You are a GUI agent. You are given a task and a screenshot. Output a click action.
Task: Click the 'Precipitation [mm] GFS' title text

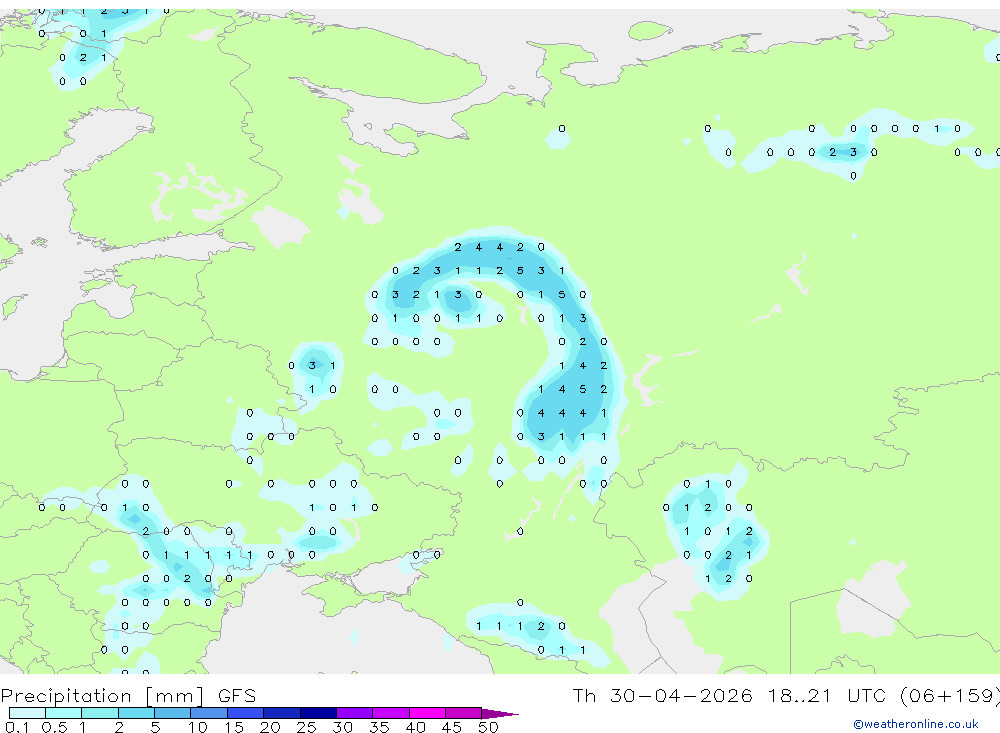coord(128,695)
